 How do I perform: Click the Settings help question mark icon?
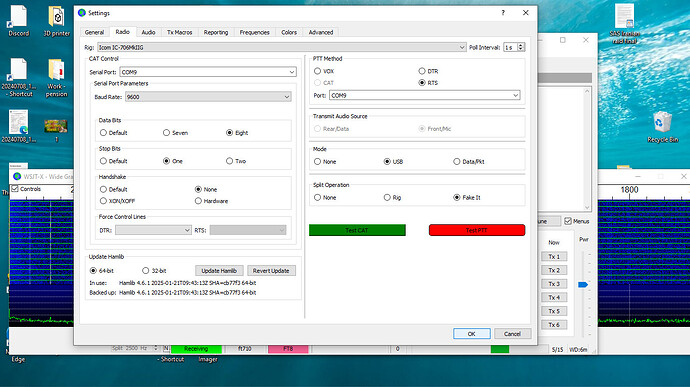coord(503,13)
